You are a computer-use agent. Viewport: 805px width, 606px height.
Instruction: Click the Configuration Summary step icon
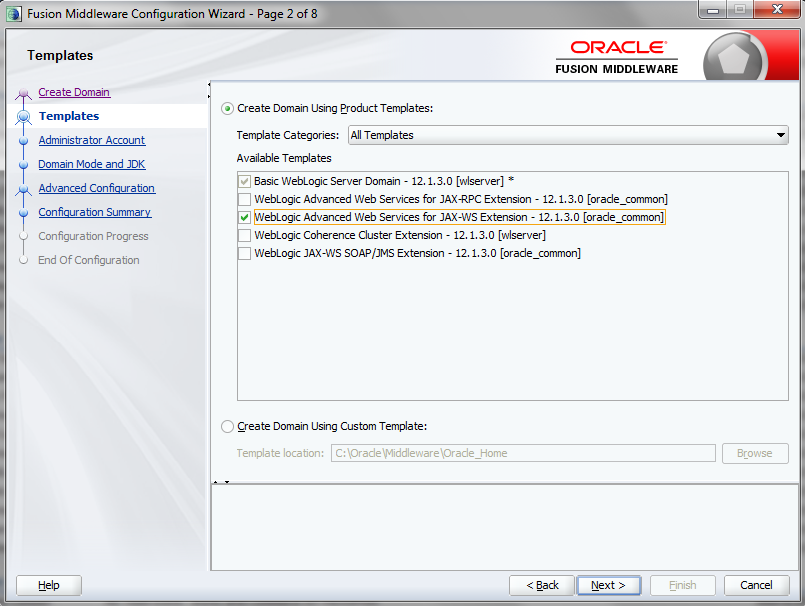coord(22,212)
